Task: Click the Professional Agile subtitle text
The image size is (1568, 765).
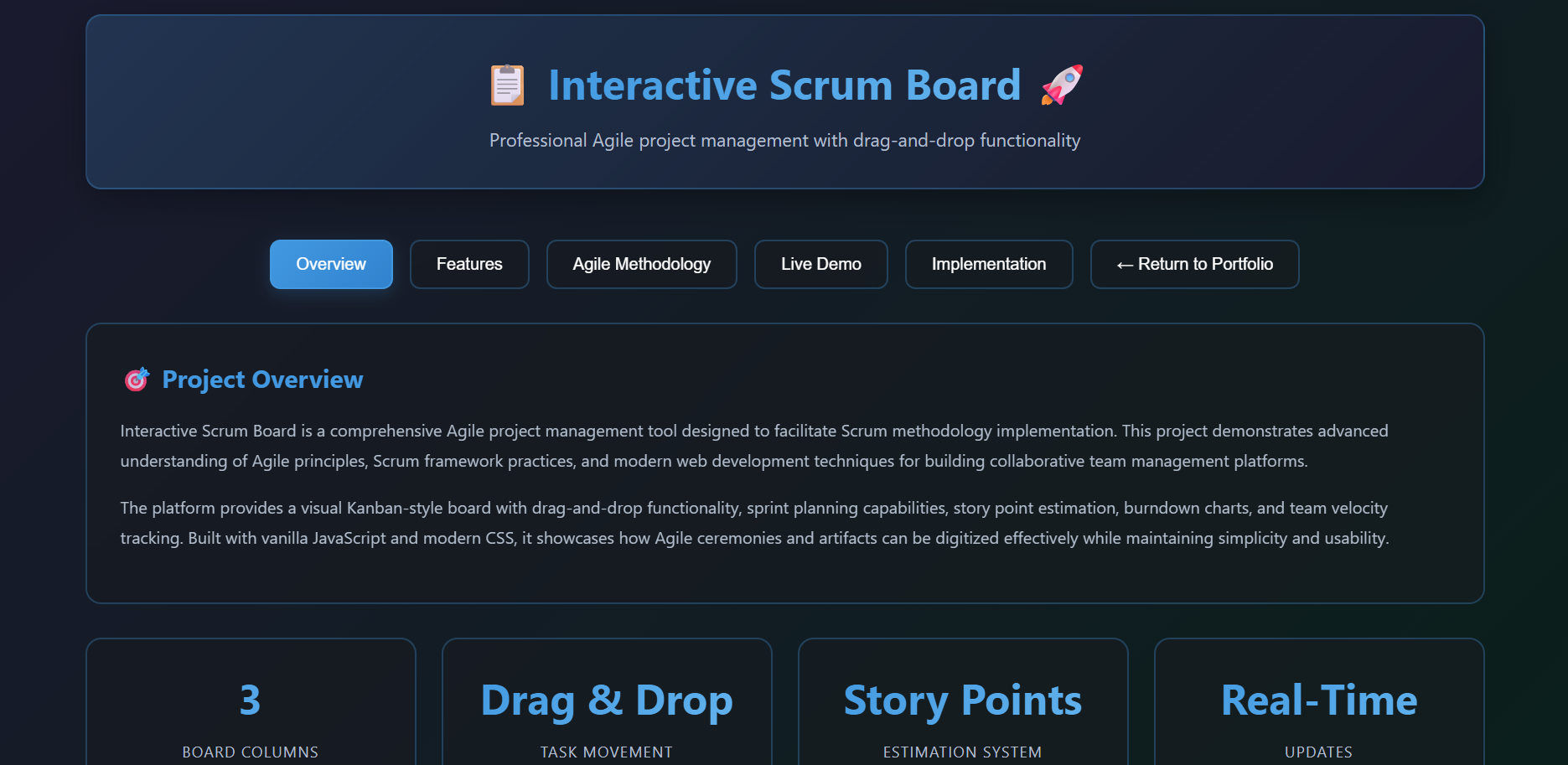Action: [784, 140]
